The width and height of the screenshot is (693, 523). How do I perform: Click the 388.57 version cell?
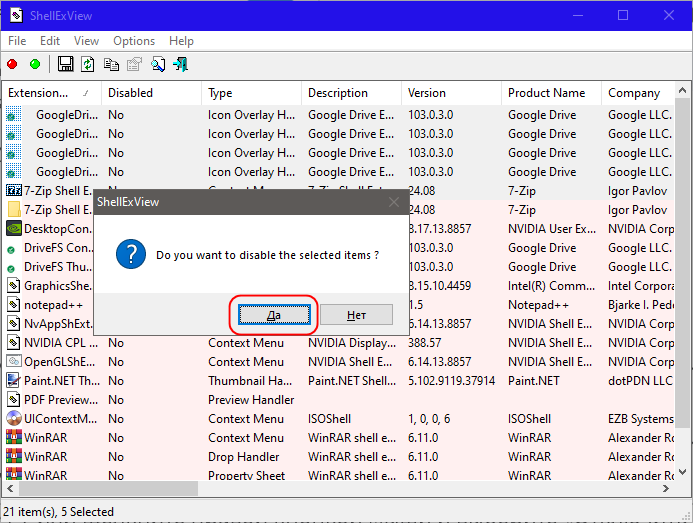tap(424, 343)
